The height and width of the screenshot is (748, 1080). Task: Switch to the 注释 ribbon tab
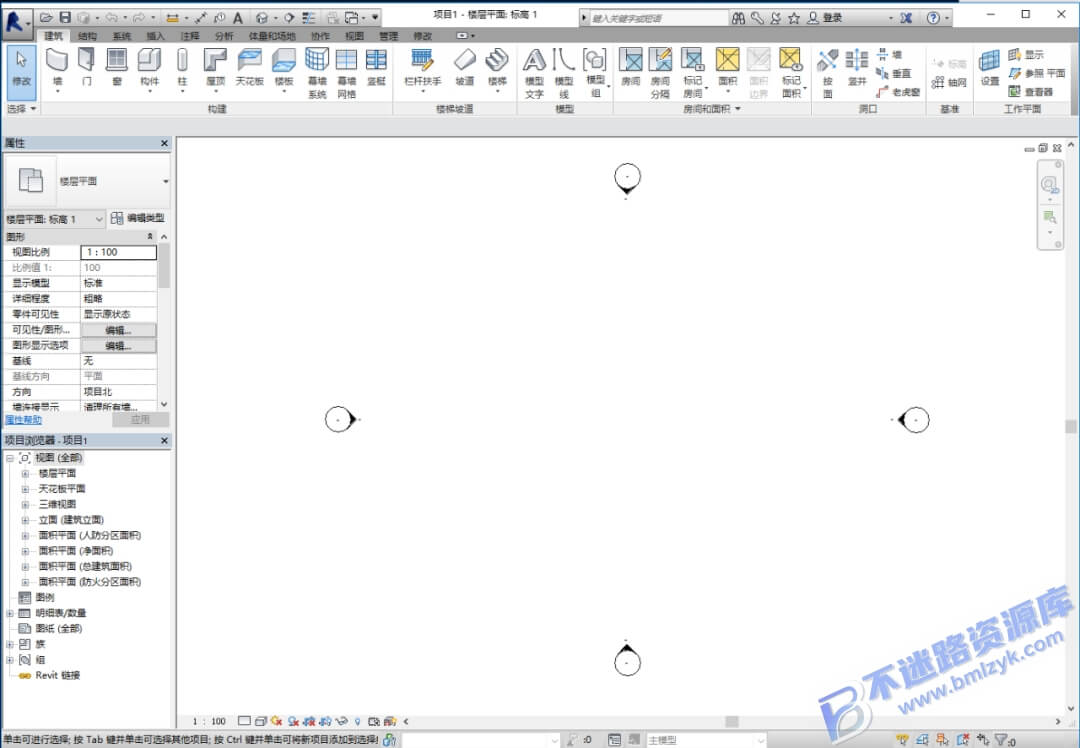point(190,36)
